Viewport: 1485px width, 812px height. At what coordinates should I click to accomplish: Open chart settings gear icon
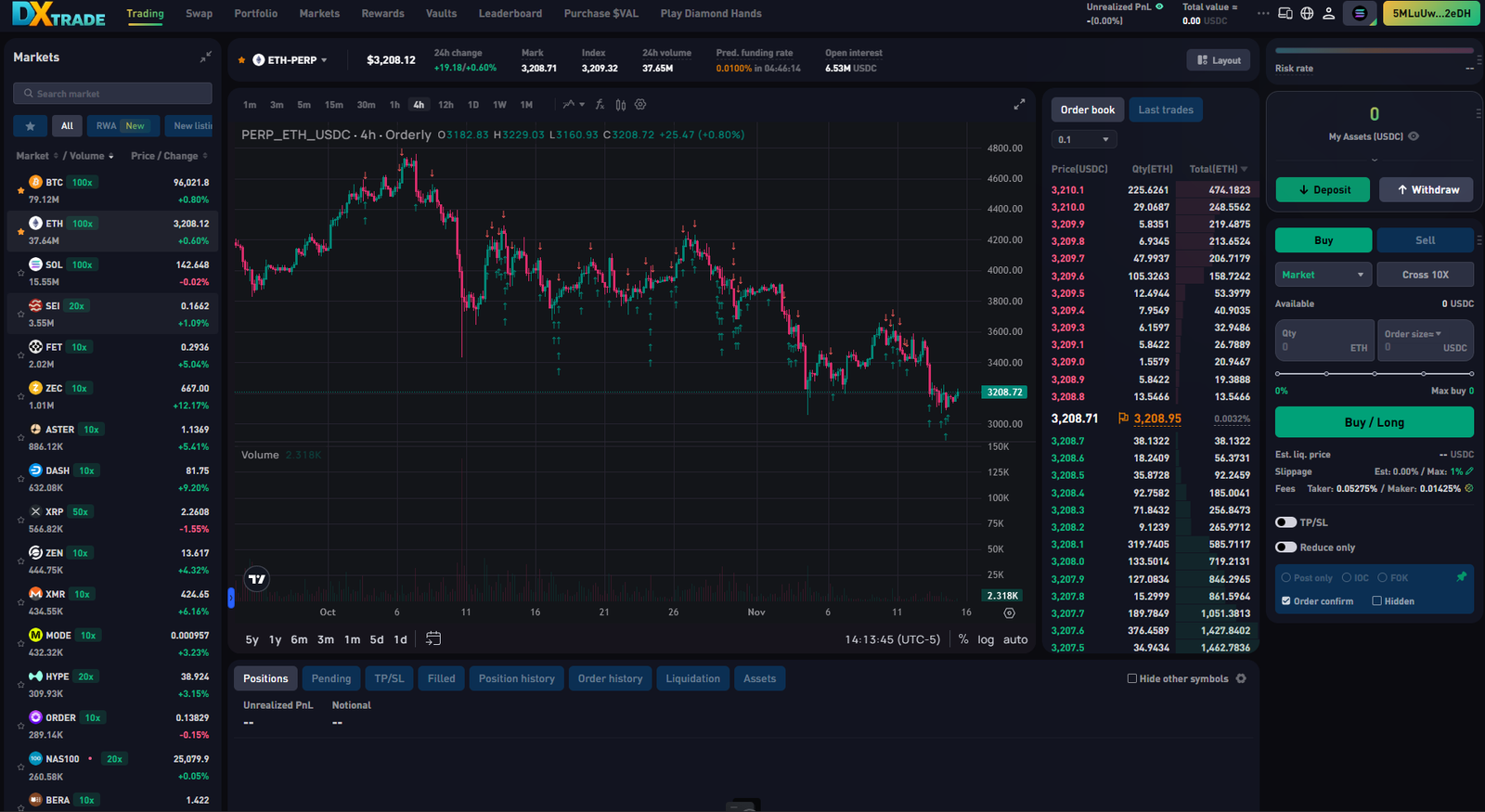[x=640, y=105]
